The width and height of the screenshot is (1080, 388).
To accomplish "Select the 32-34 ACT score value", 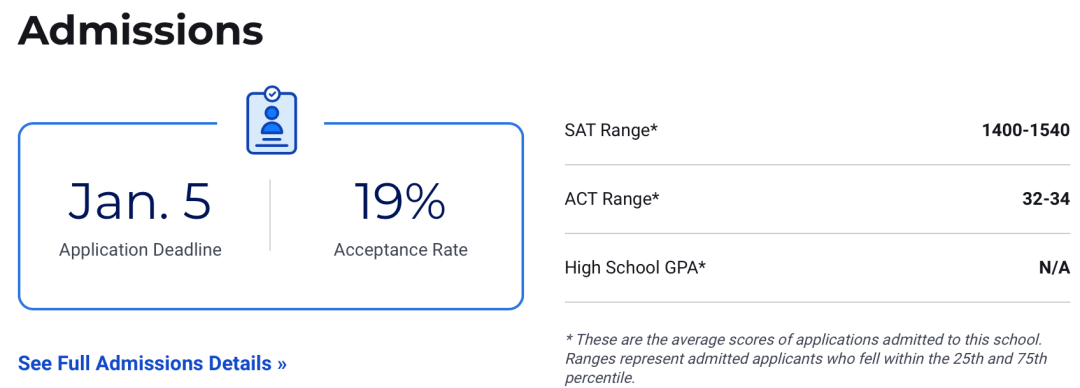I will pos(1046,198).
